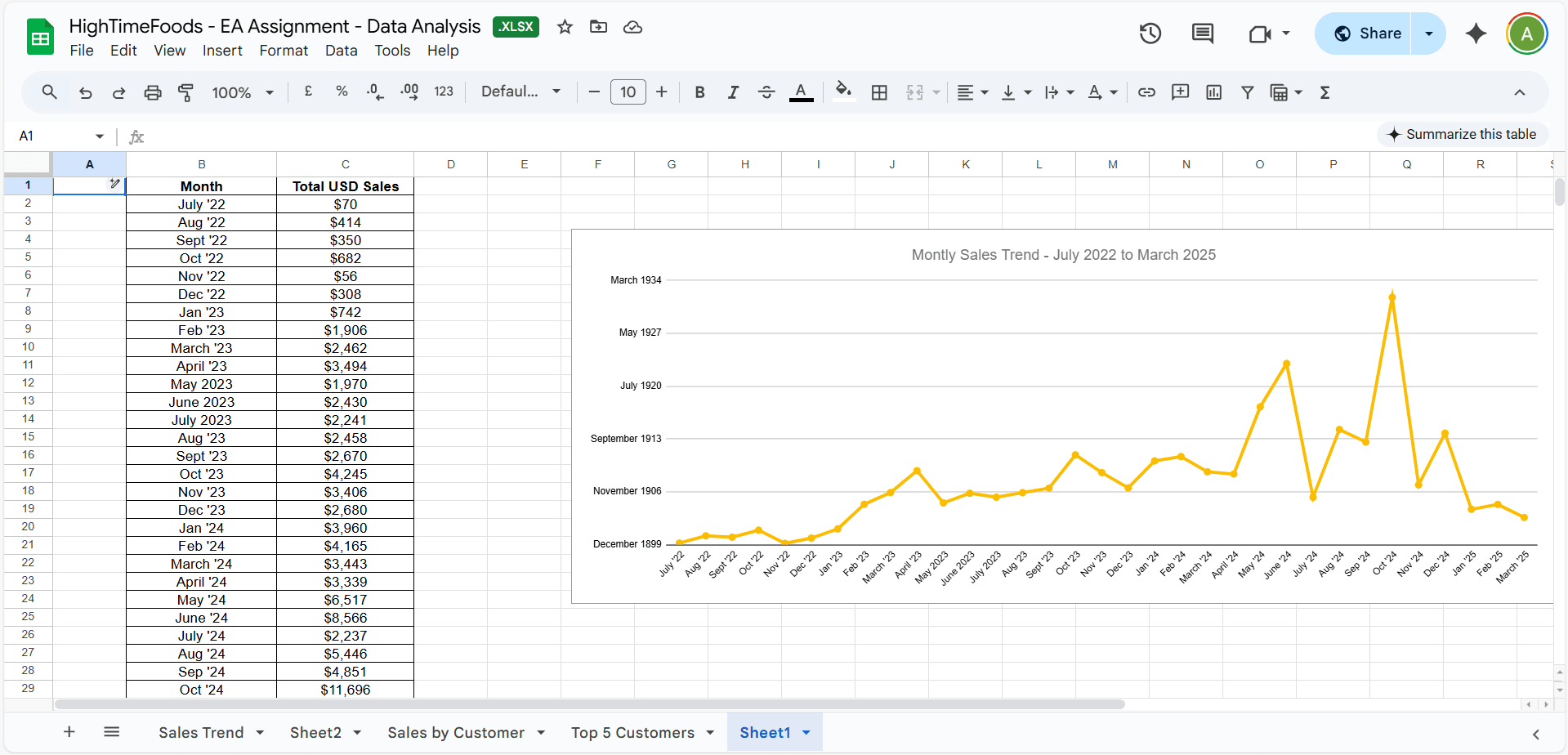Click the Undo arrow icon
Viewport: 1568px width, 755px height.
85,92
